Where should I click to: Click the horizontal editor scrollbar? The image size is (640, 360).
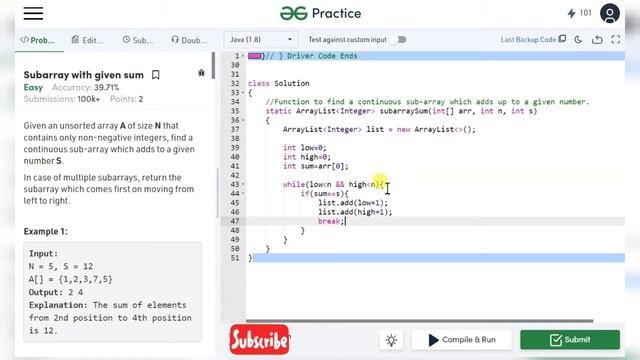click(x=420, y=321)
